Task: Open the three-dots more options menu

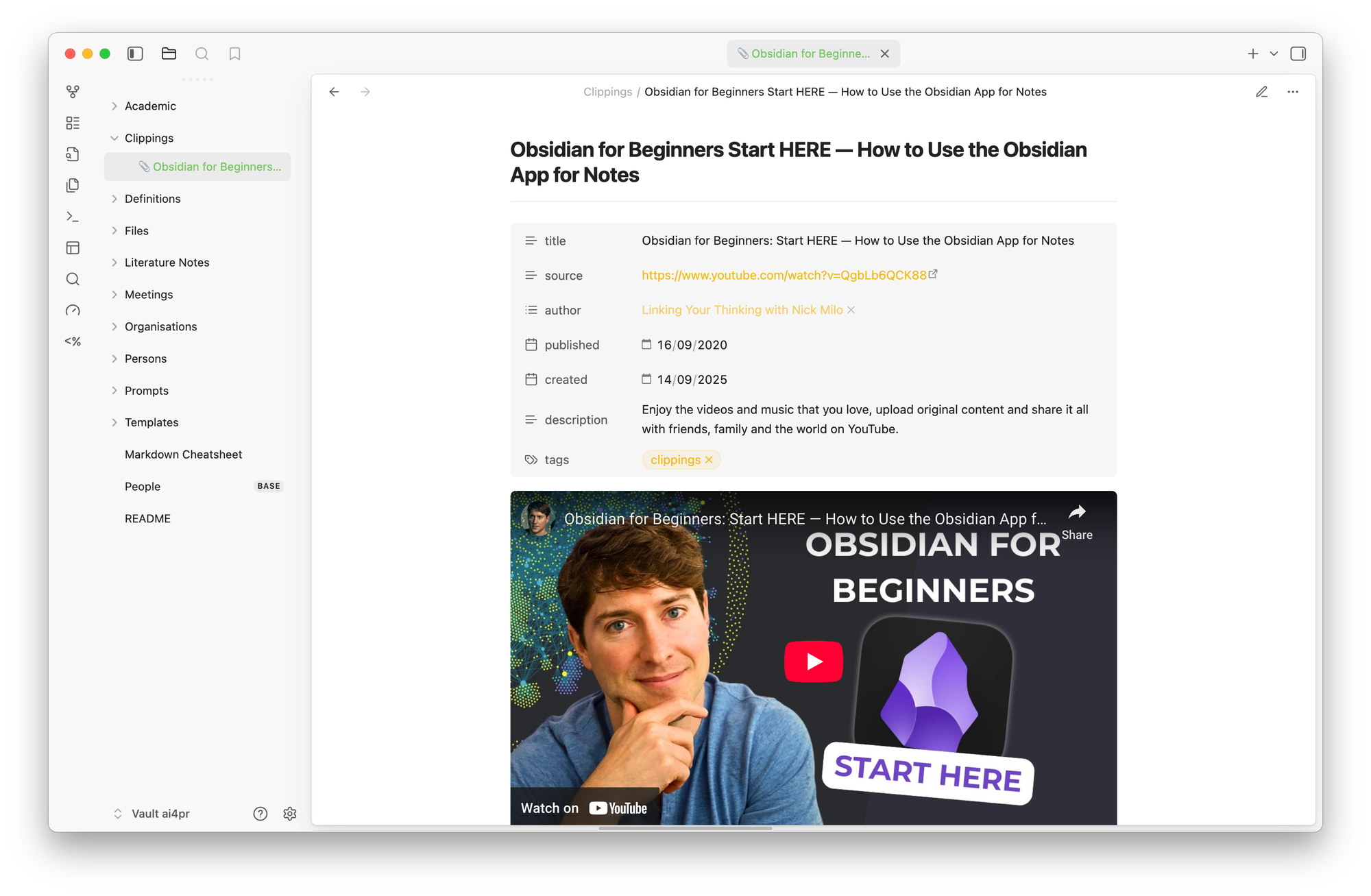Action: coord(1293,92)
